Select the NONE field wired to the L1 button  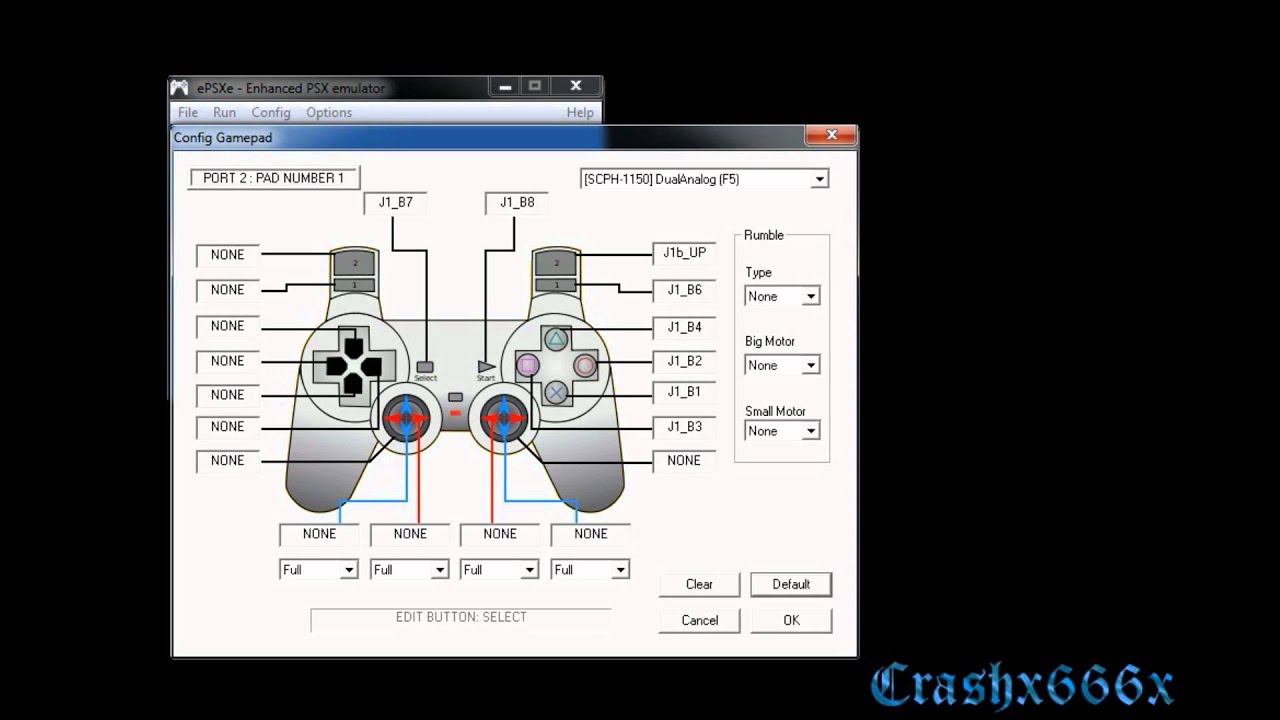pos(227,290)
